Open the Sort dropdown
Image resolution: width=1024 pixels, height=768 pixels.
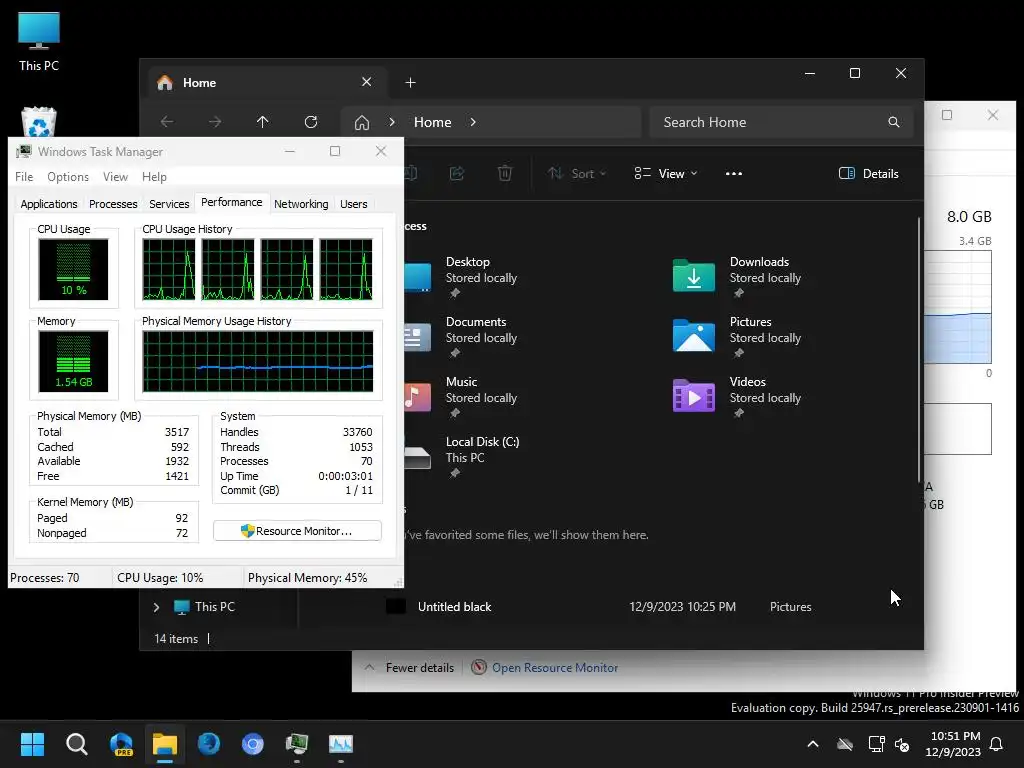577,173
